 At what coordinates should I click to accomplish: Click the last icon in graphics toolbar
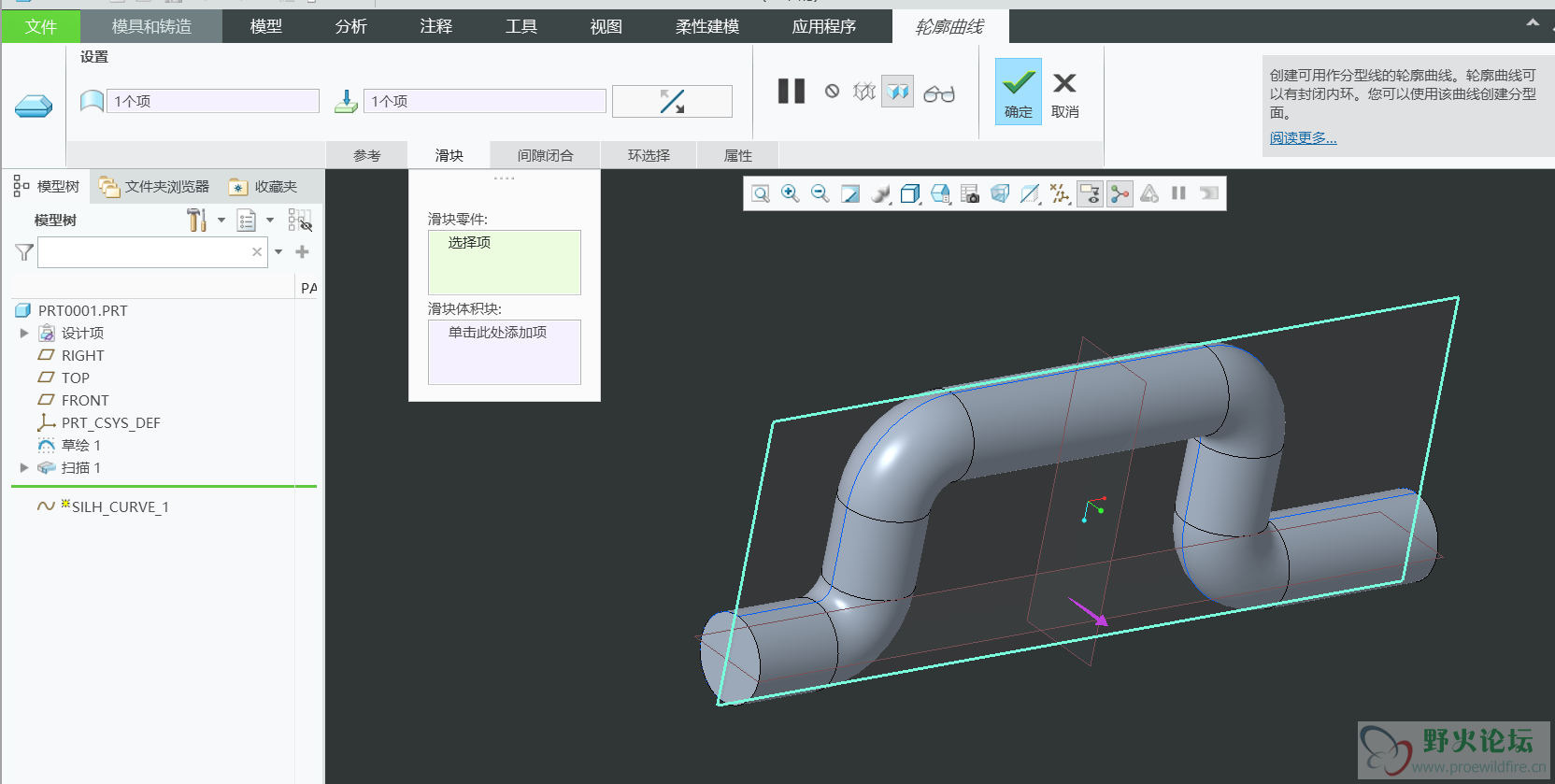point(1209,193)
